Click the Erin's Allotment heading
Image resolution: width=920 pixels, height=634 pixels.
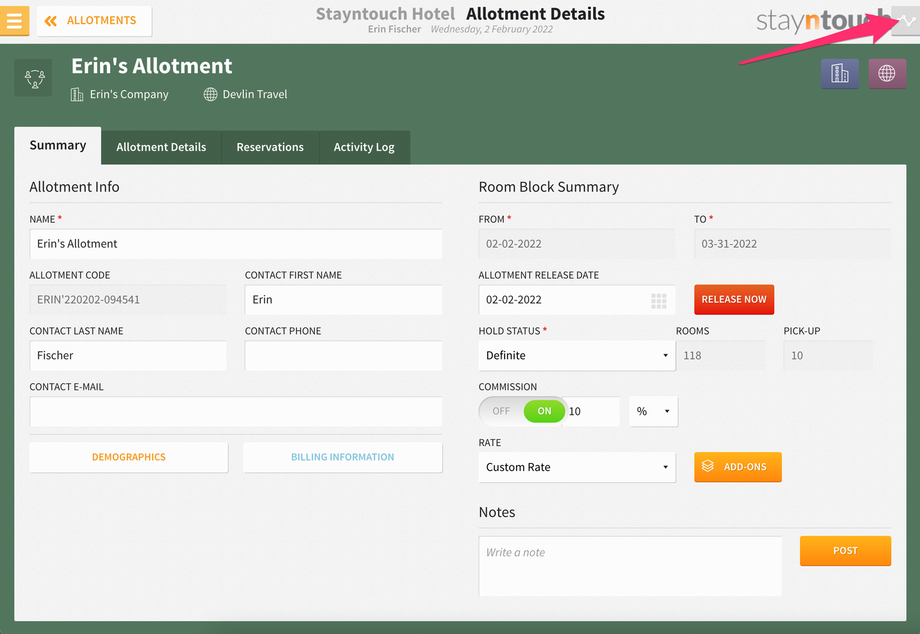[x=152, y=66]
